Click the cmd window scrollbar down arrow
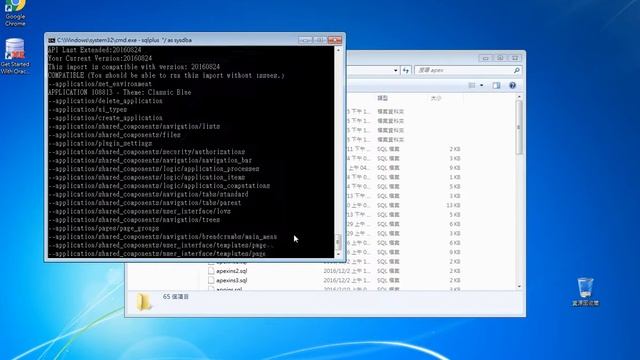Image resolution: width=640 pixels, height=360 pixels. 338,254
